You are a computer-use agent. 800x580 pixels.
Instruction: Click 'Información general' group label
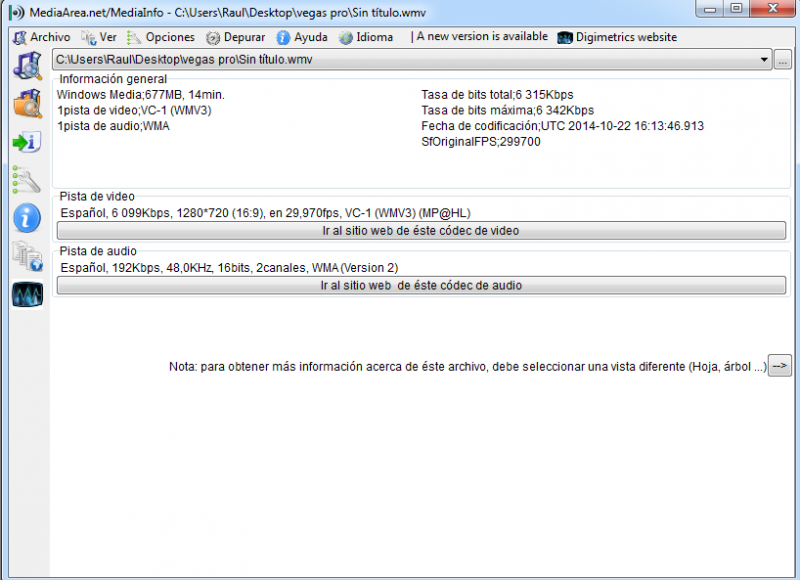click(113, 79)
